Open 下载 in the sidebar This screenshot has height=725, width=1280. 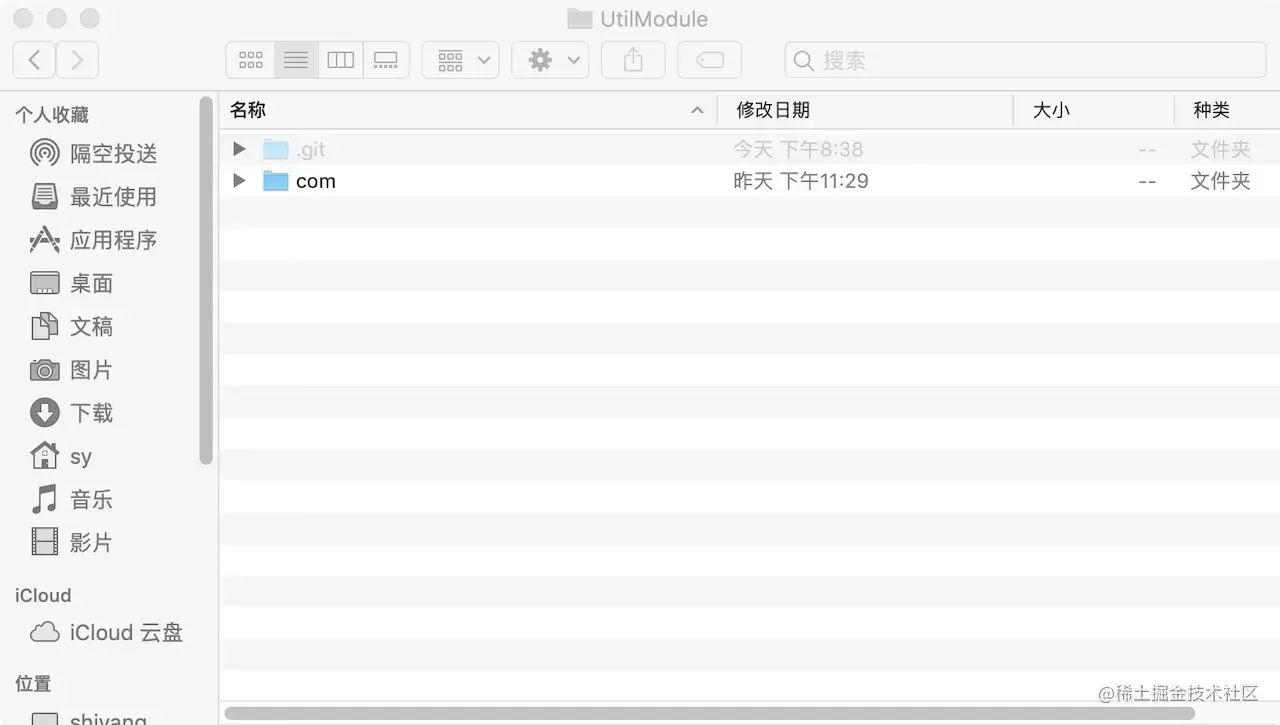[x=72, y=413]
